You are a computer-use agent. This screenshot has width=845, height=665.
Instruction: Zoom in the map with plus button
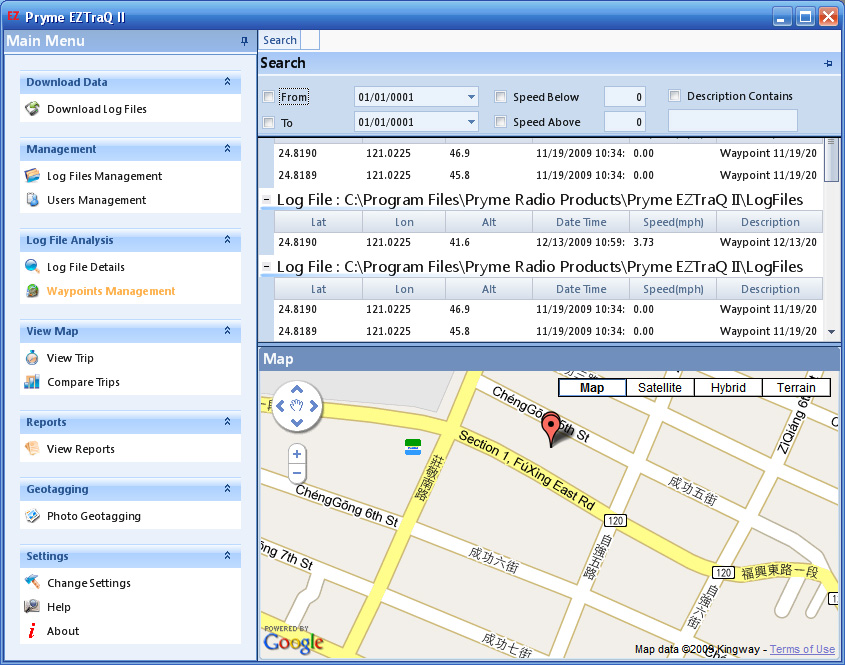(297, 454)
